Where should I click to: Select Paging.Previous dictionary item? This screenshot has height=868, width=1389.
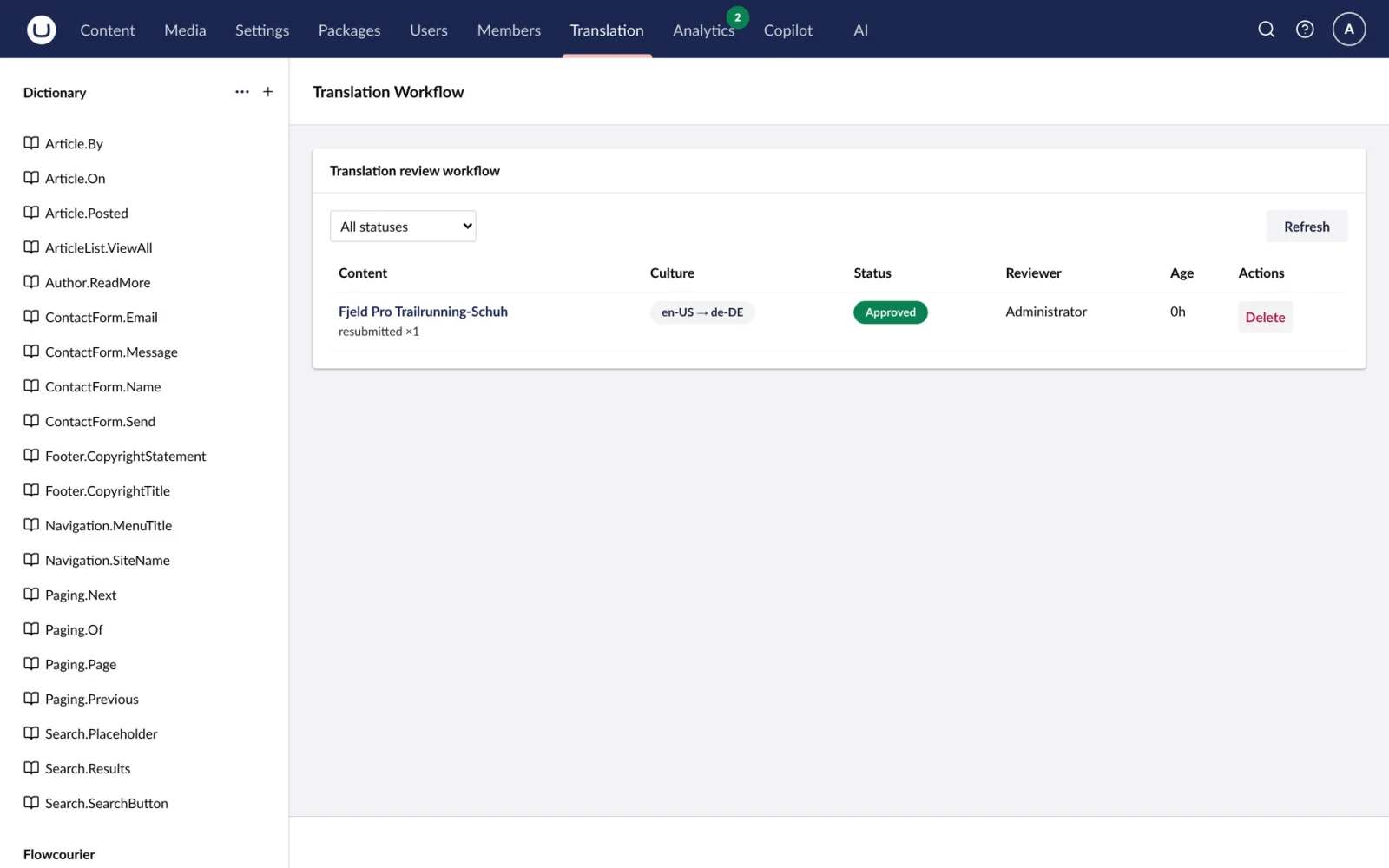[x=92, y=699]
